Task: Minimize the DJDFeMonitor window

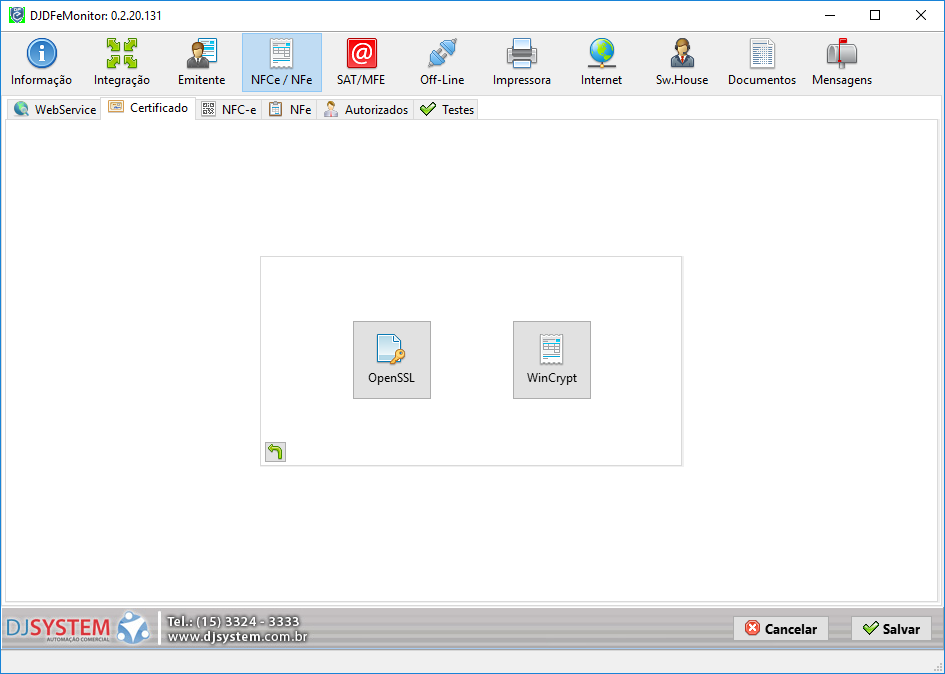Action: (x=830, y=15)
